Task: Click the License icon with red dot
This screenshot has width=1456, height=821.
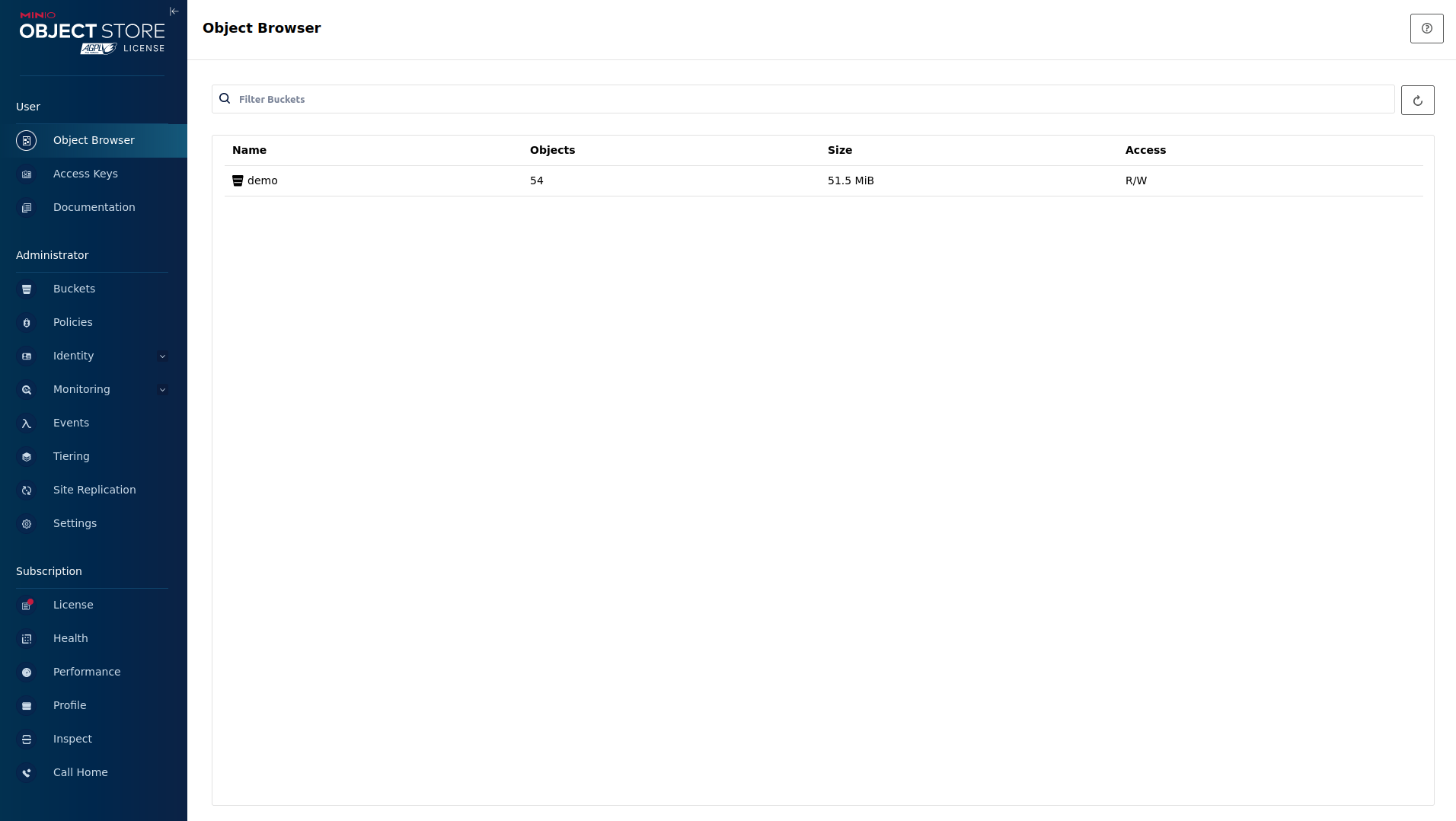Action: click(x=27, y=605)
